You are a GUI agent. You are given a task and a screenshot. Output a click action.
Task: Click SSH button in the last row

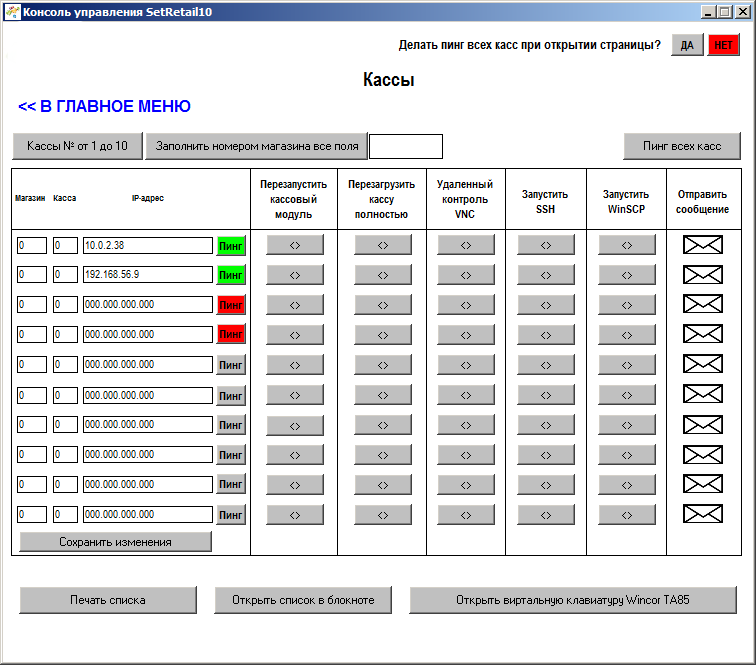coord(546,515)
